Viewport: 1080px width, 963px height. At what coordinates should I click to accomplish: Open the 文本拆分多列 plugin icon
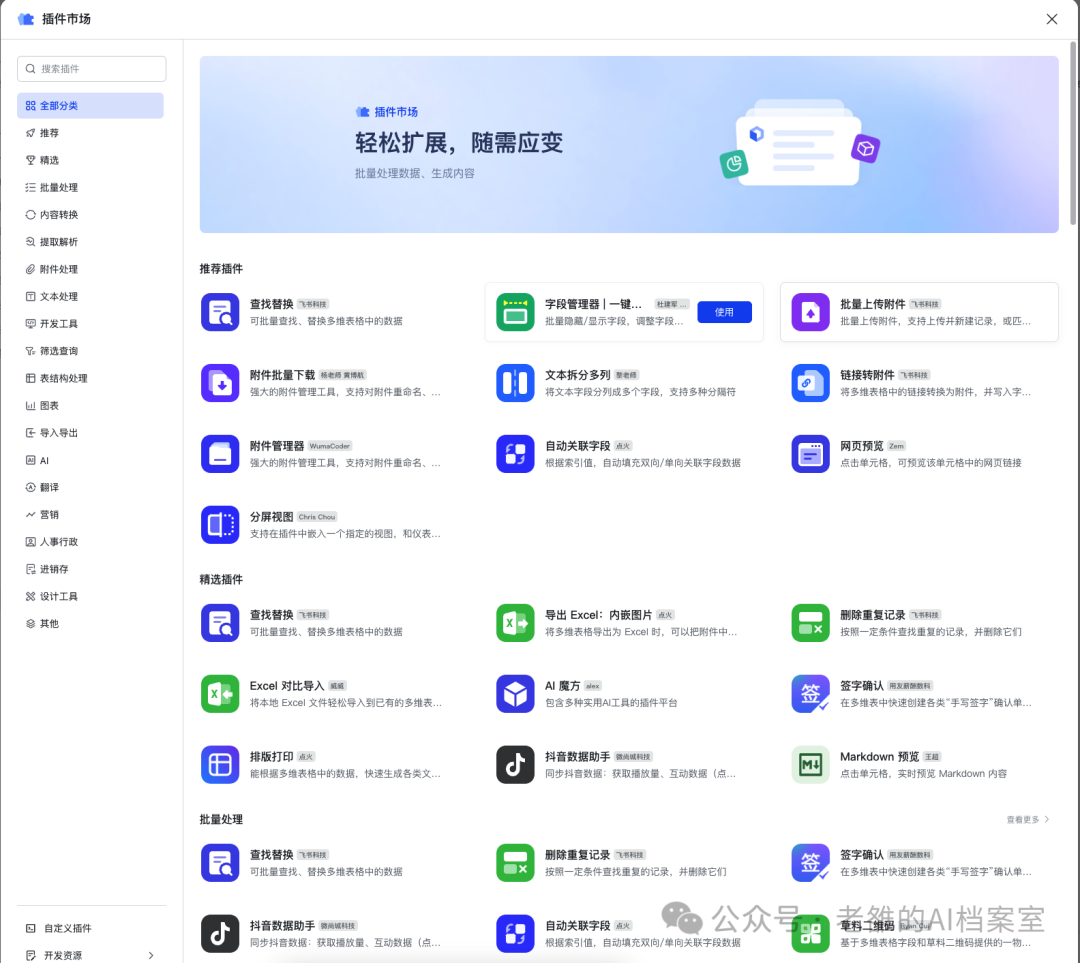[515, 383]
